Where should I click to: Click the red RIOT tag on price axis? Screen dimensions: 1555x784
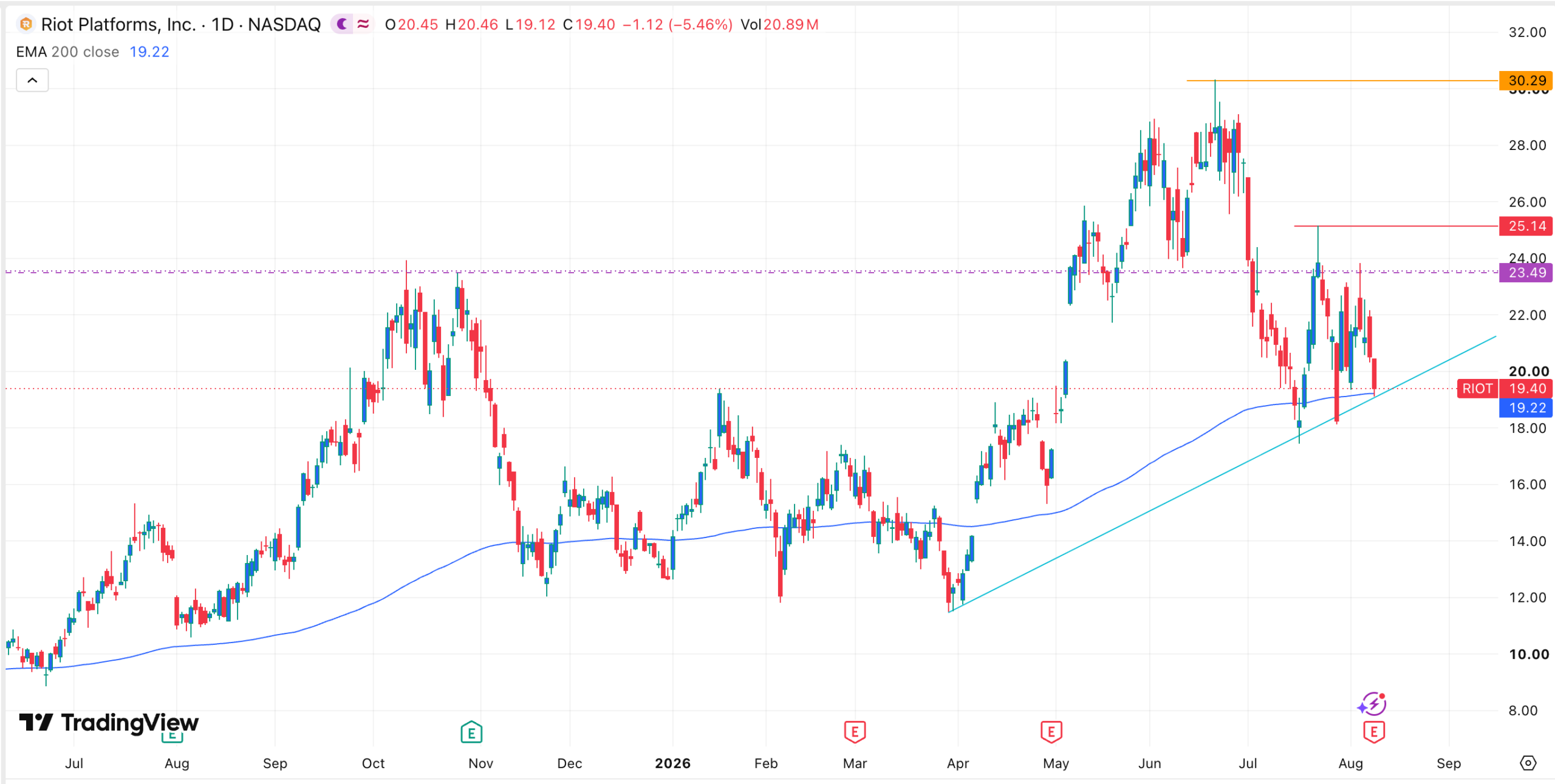click(x=1477, y=389)
